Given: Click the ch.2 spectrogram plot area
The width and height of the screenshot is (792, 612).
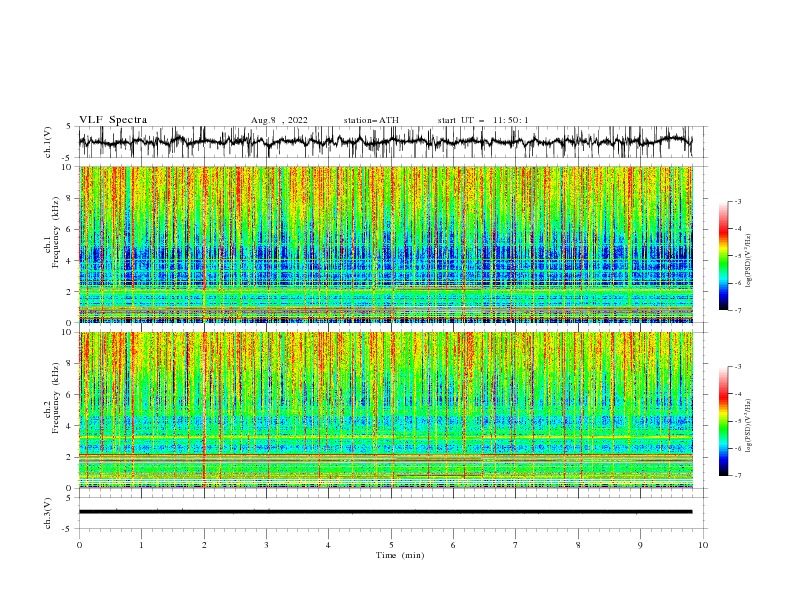Looking at the screenshot, I should tap(386, 410).
